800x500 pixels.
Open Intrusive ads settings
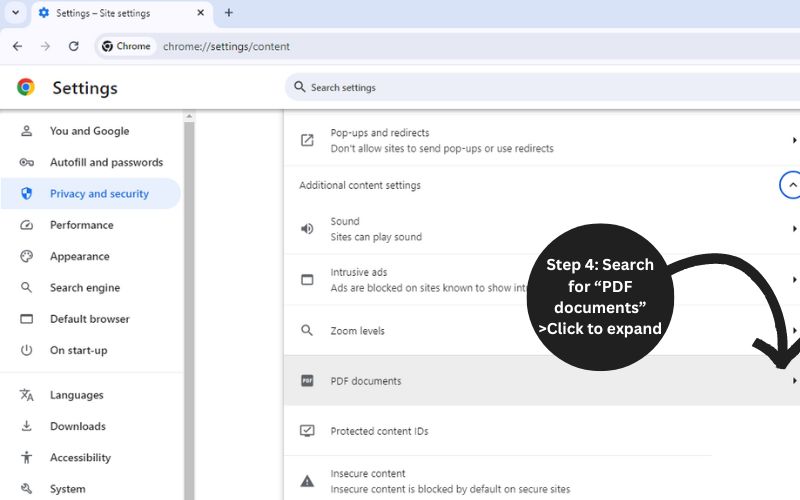(542, 280)
